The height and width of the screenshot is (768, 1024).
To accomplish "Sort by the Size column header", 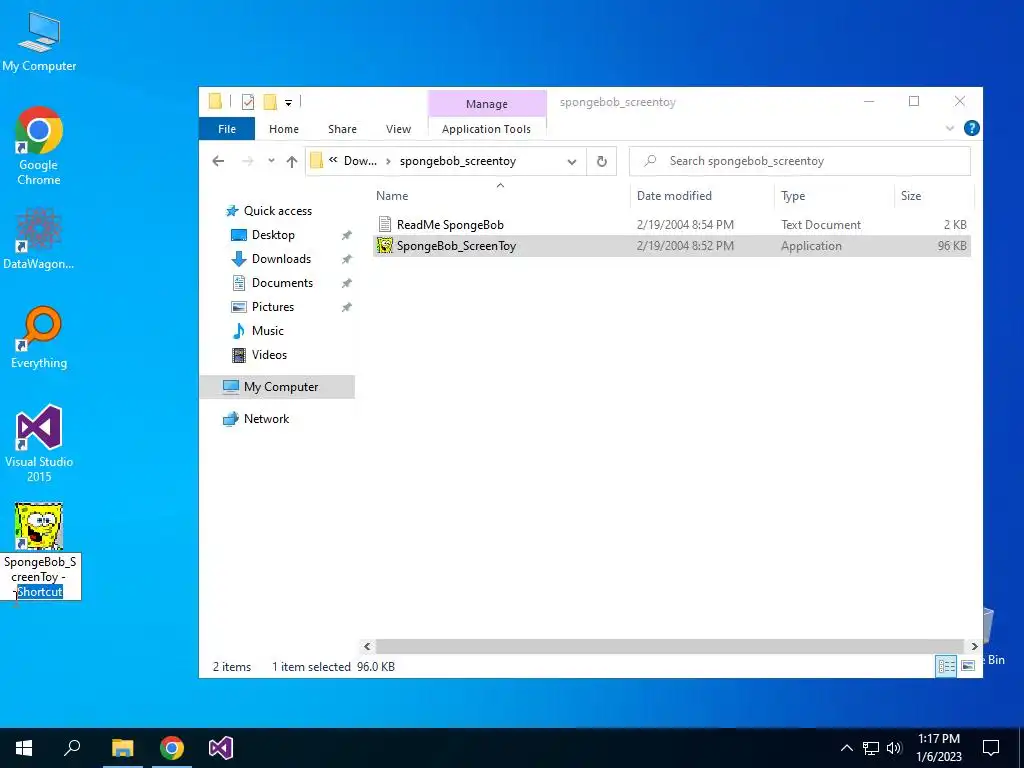I will (x=934, y=196).
